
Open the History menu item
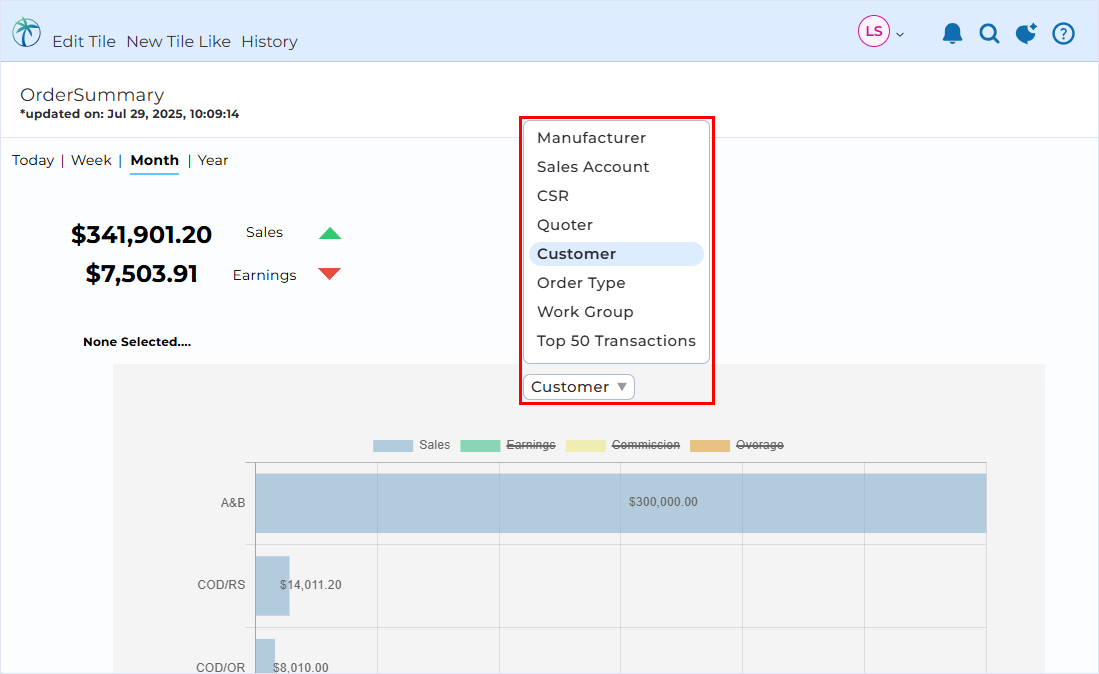[x=269, y=41]
